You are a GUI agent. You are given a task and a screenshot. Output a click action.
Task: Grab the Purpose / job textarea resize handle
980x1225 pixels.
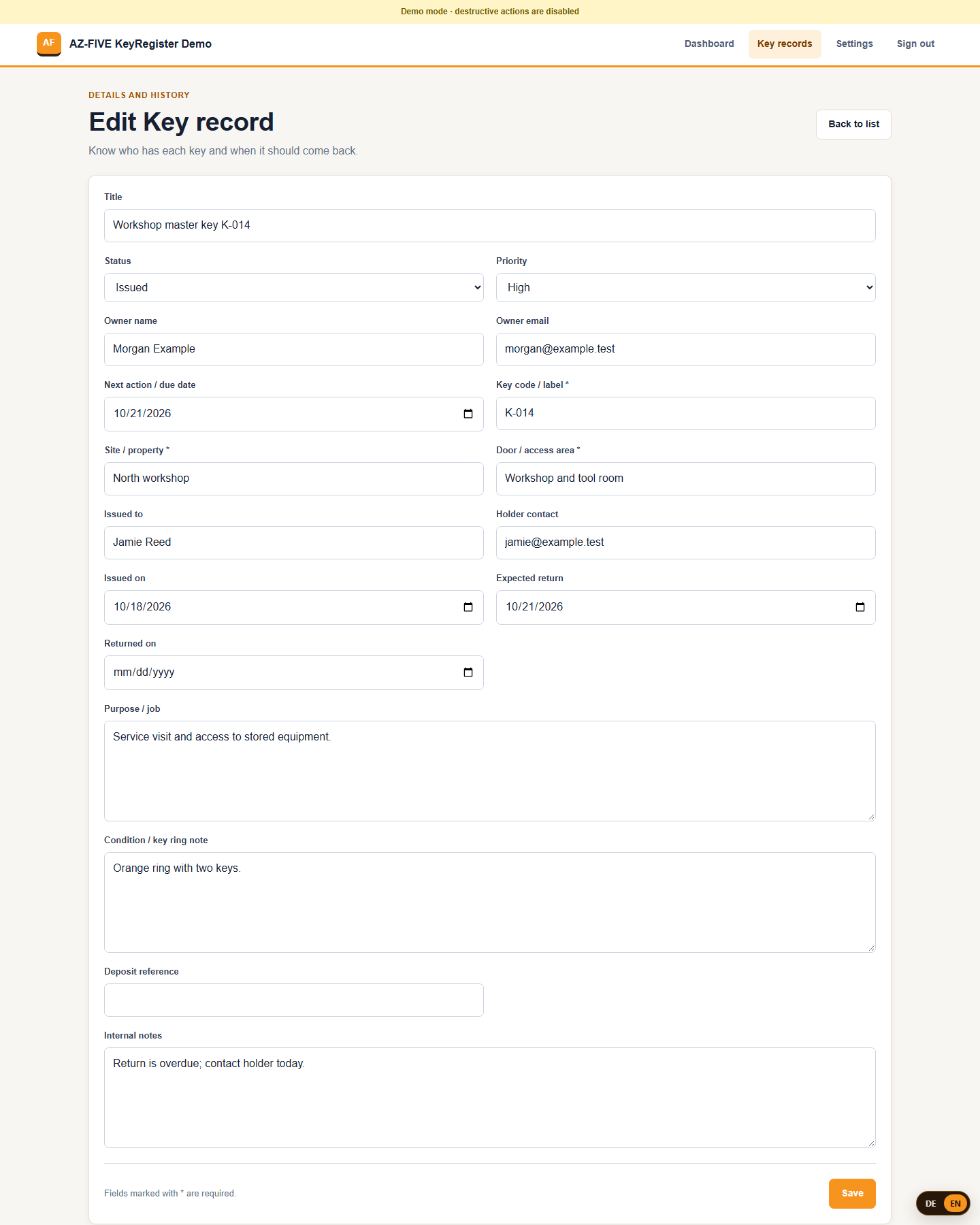[870, 816]
